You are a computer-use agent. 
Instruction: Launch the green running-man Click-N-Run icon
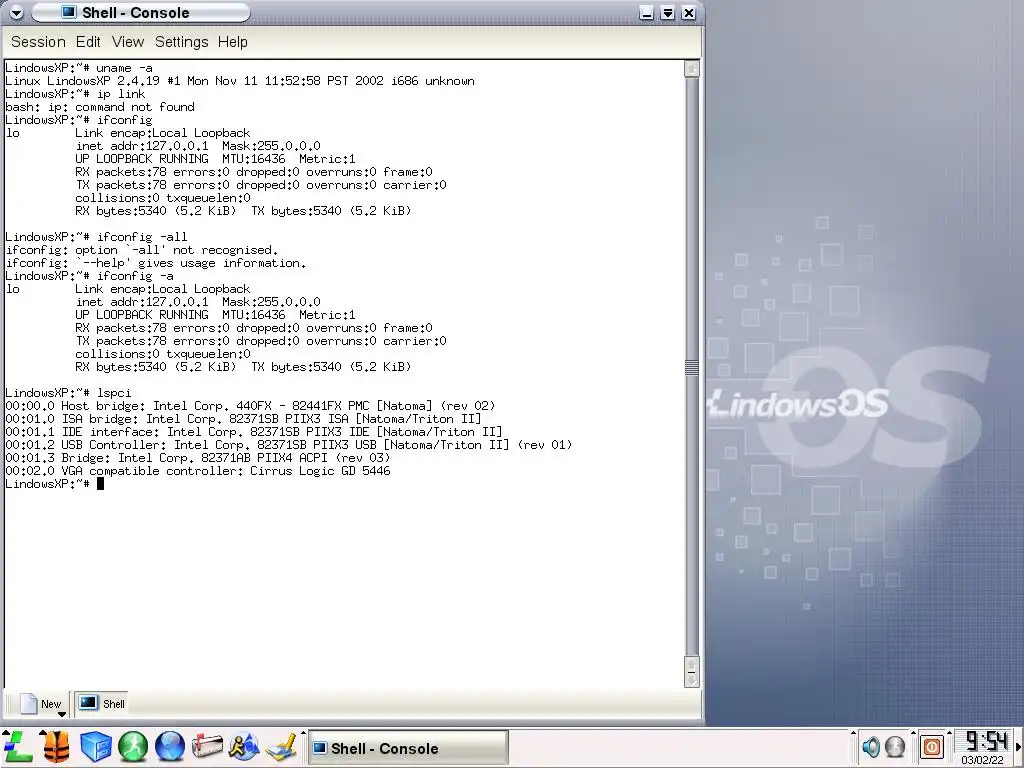click(x=133, y=746)
